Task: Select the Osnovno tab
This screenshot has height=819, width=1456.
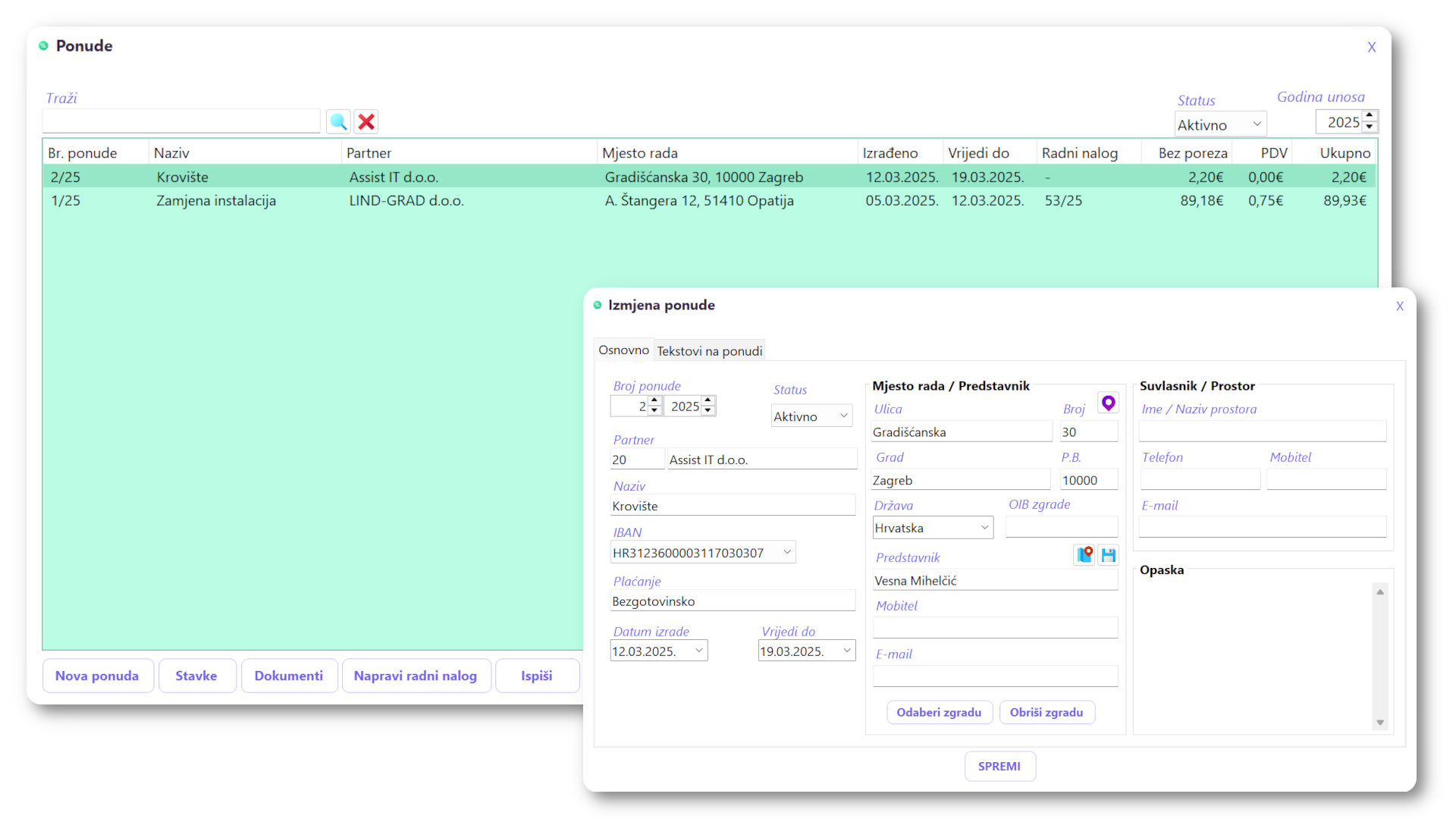Action: pyautogui.click(x=623, y=350)
